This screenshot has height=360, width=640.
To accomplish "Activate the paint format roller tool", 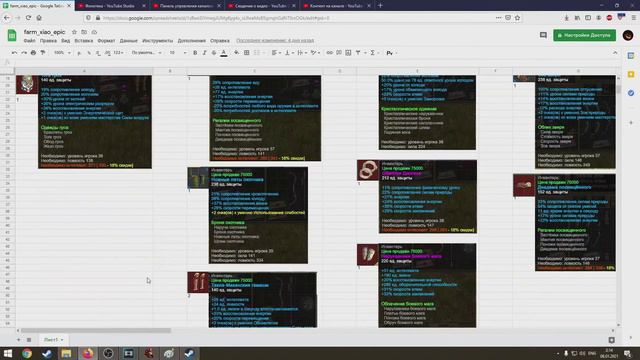I will (43, 53).
